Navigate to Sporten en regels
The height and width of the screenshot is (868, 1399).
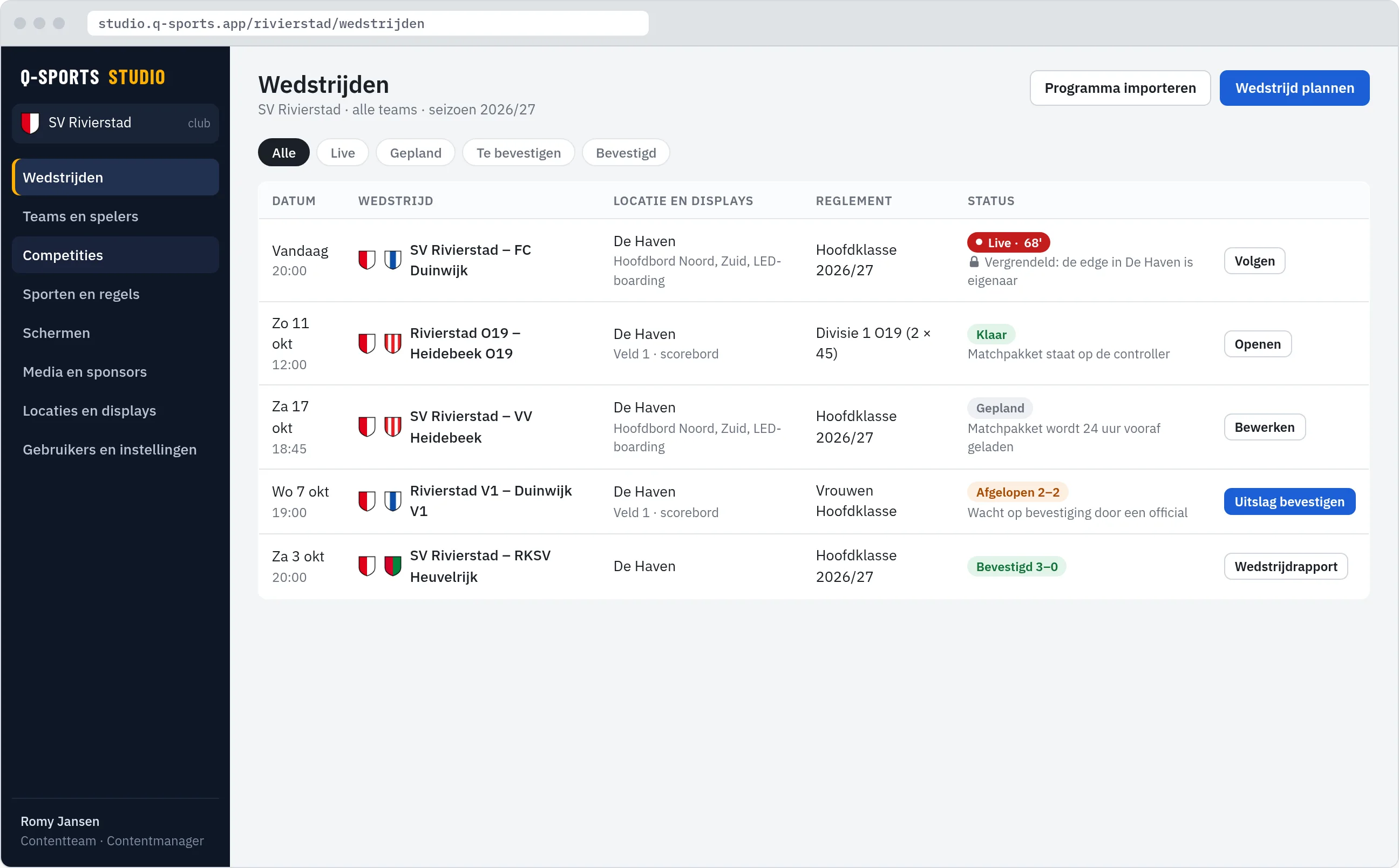click(x=116, y=294)
